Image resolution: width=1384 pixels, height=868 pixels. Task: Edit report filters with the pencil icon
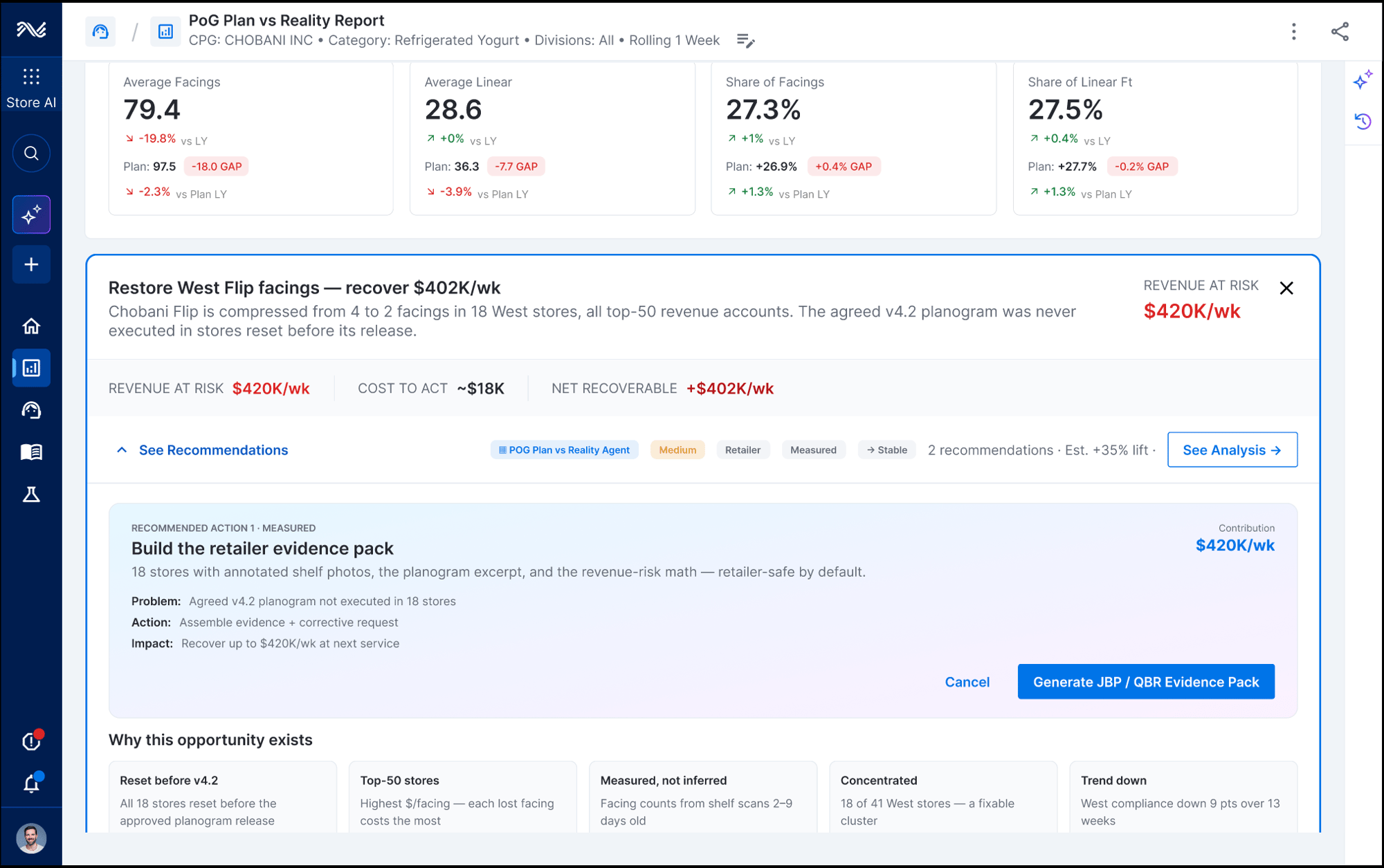[x=745, y=41]
